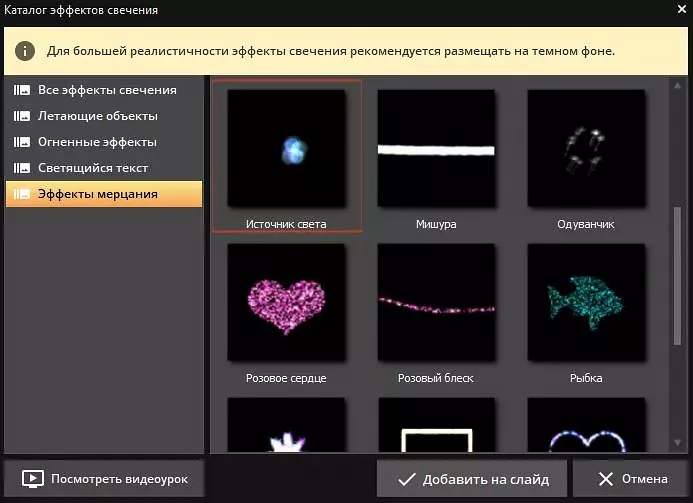Click the Одуванчик caption
693x503 pixels.
[x=586, y=224]
